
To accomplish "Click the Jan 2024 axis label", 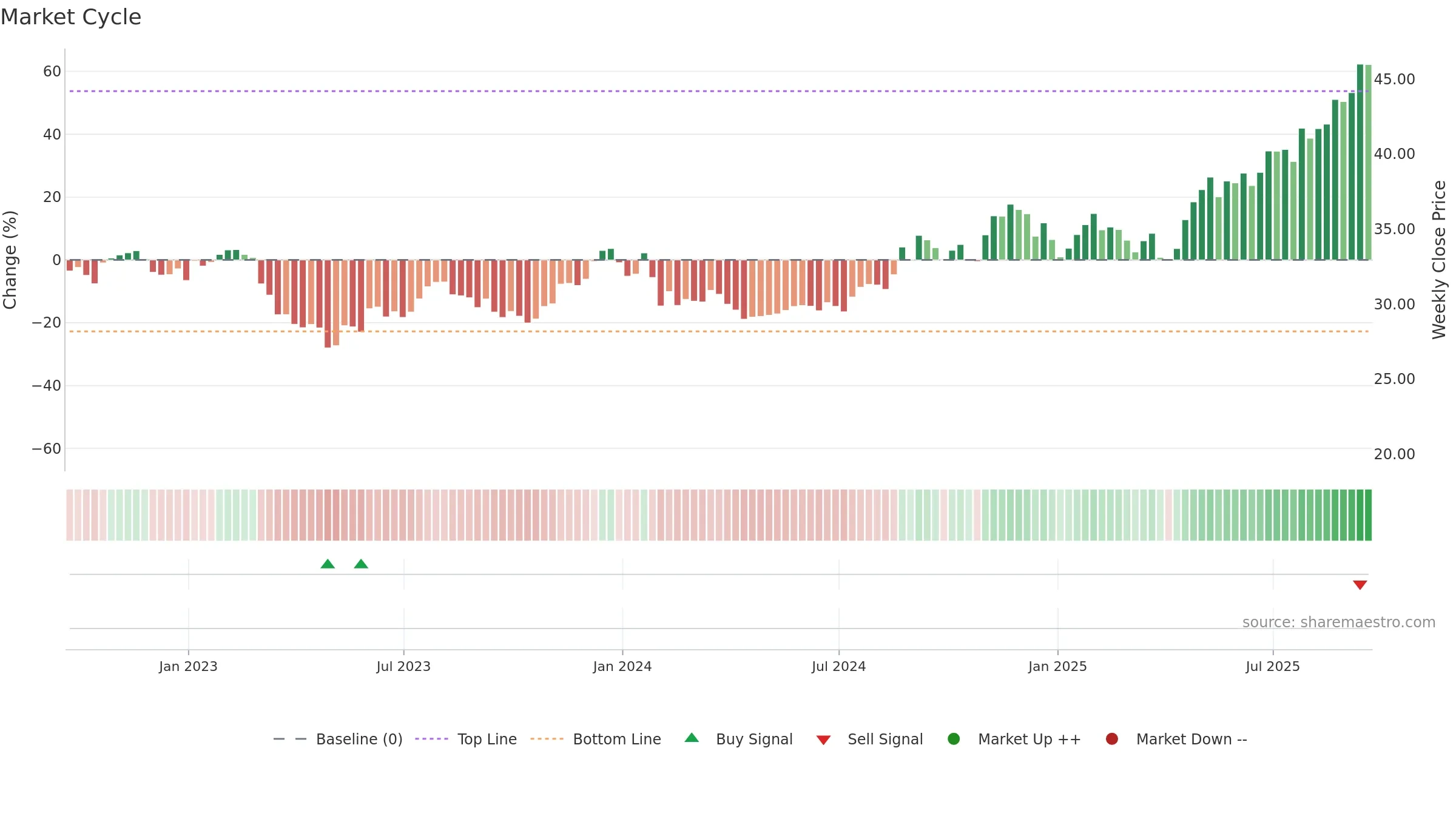I will click(622, 666).
